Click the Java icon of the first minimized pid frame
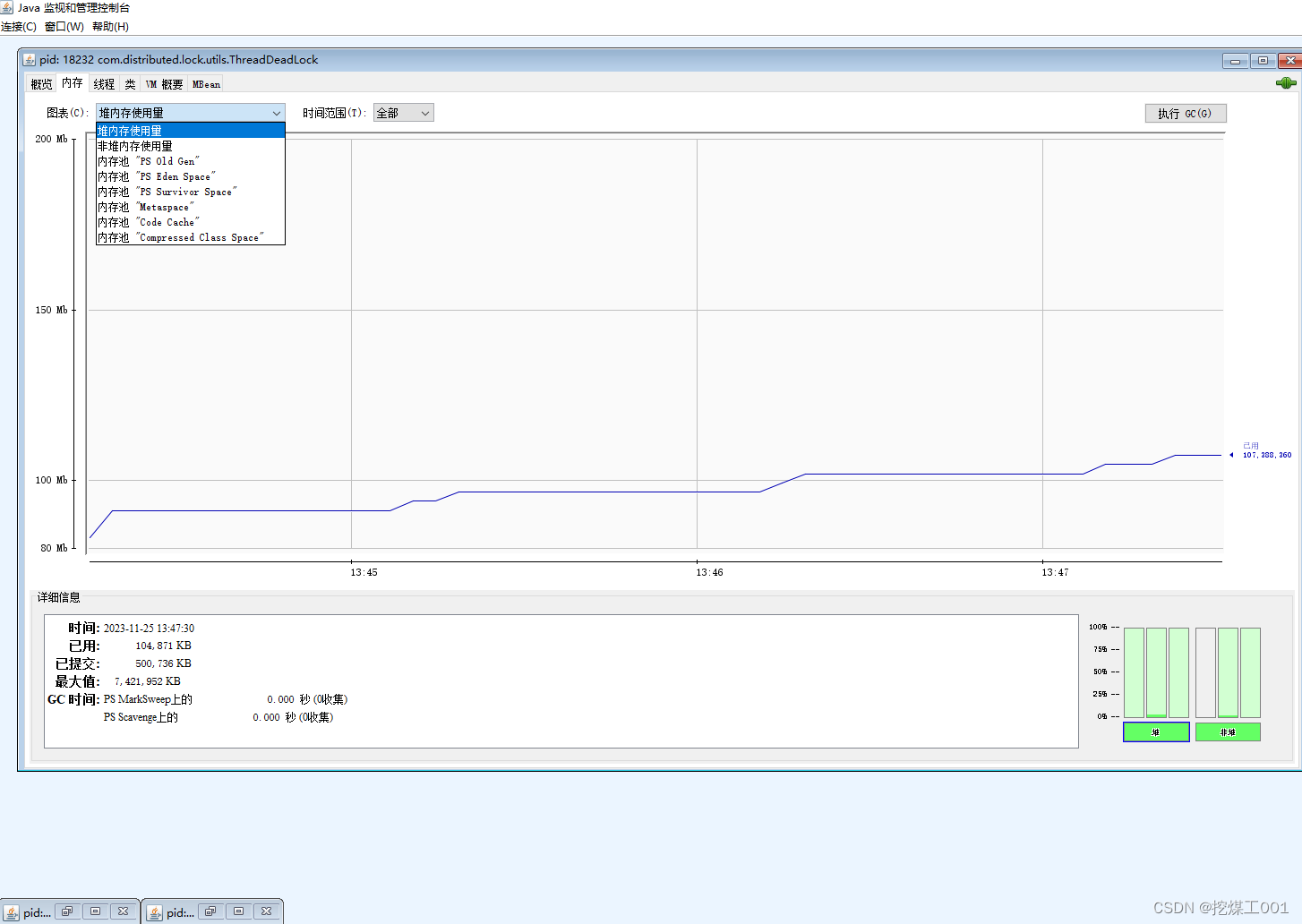This screenshot has width=1302, height=924. (x=11, y=912)
